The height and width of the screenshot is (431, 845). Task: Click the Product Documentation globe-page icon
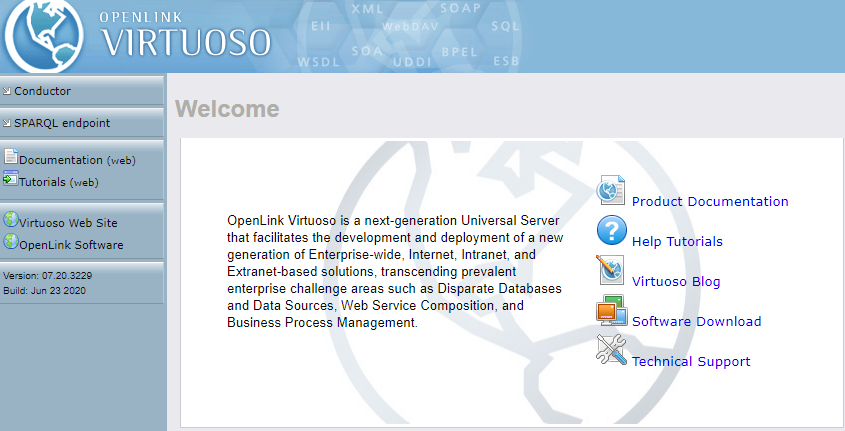click(611, 190)
